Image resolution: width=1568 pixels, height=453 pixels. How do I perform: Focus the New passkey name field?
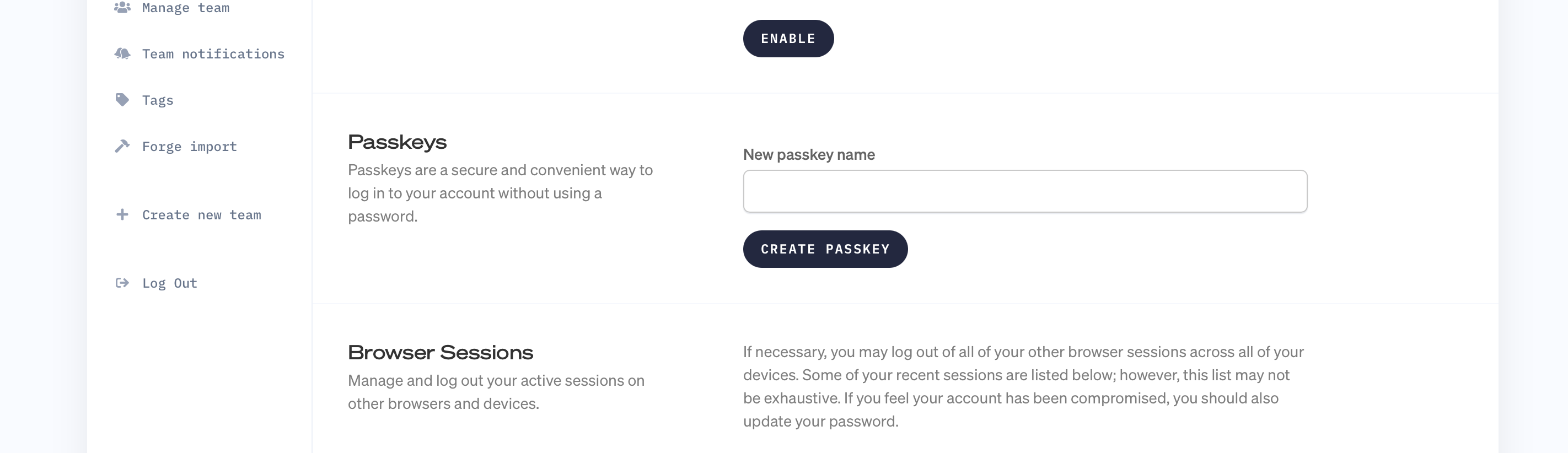pyautogui.click(x=1025, y=191)
